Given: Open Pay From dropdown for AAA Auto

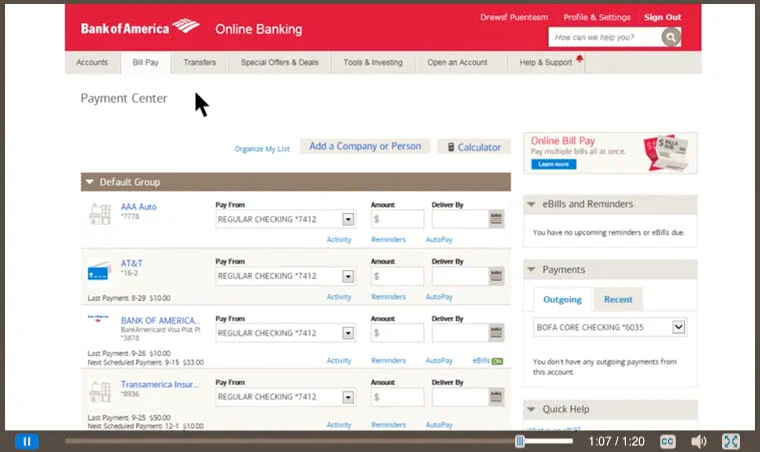Looking at the screenshot, I should pyautogui.click(x=348, y=219).
